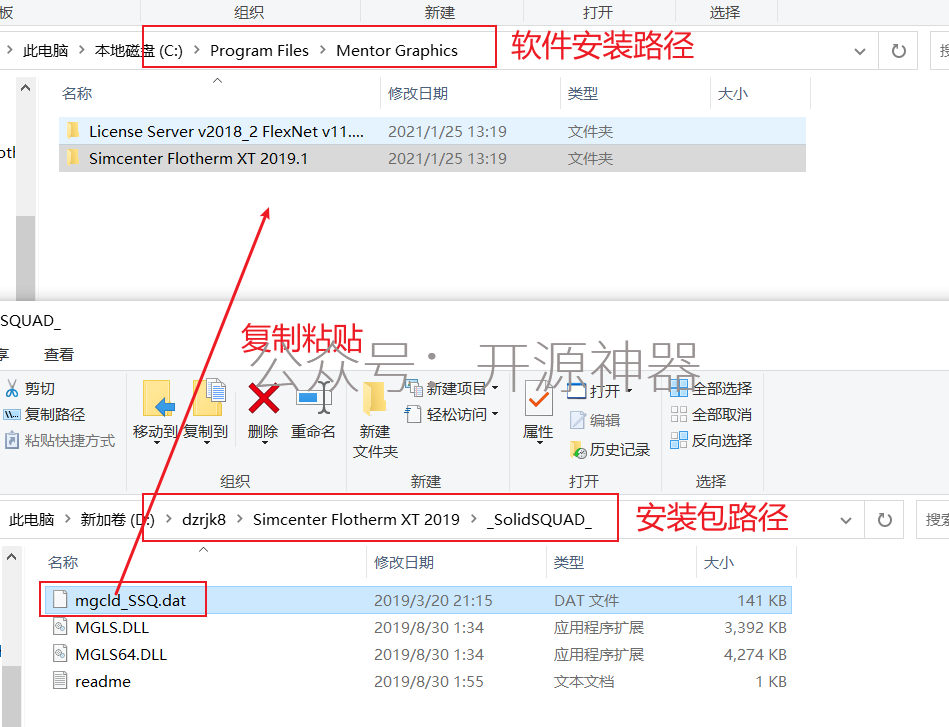Click scroll-up arrow in upper window navigation pane

(x=25, y=88)
